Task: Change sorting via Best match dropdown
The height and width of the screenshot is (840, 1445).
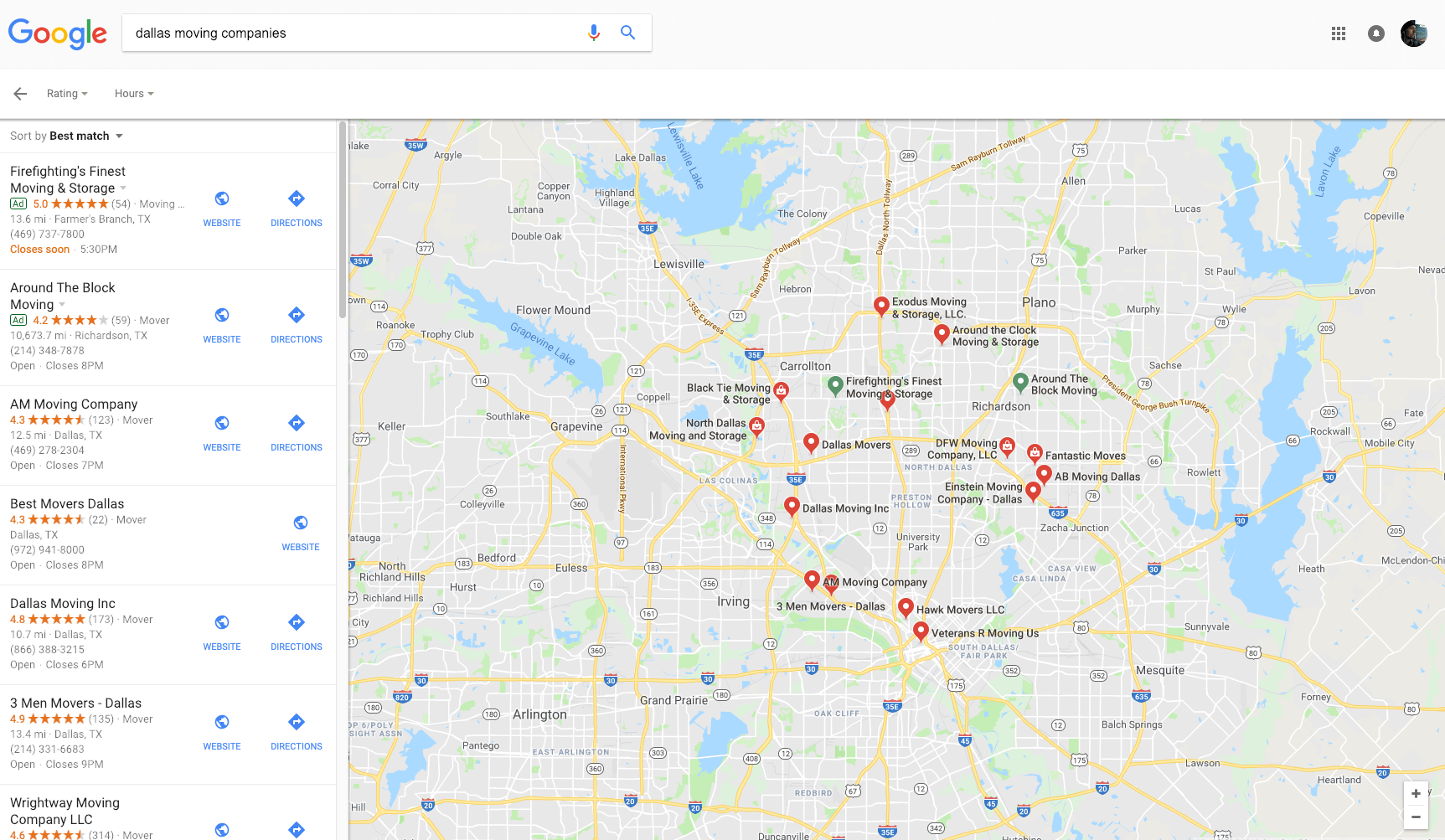Action: point(84,135)
